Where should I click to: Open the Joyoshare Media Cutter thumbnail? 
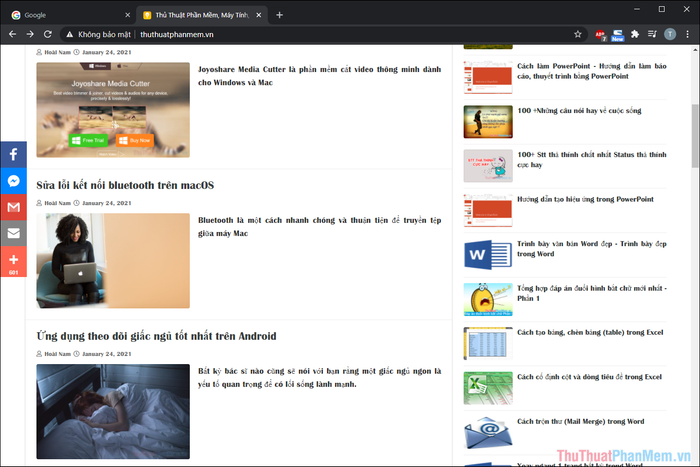pyautogui.click(x=113, y=110)
